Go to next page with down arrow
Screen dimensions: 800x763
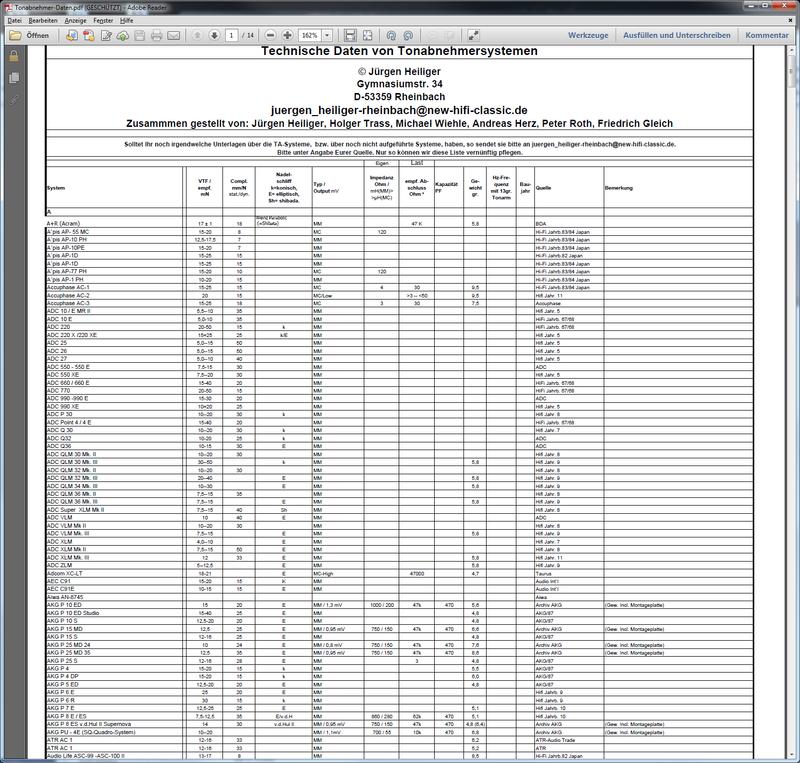point(214,35)
